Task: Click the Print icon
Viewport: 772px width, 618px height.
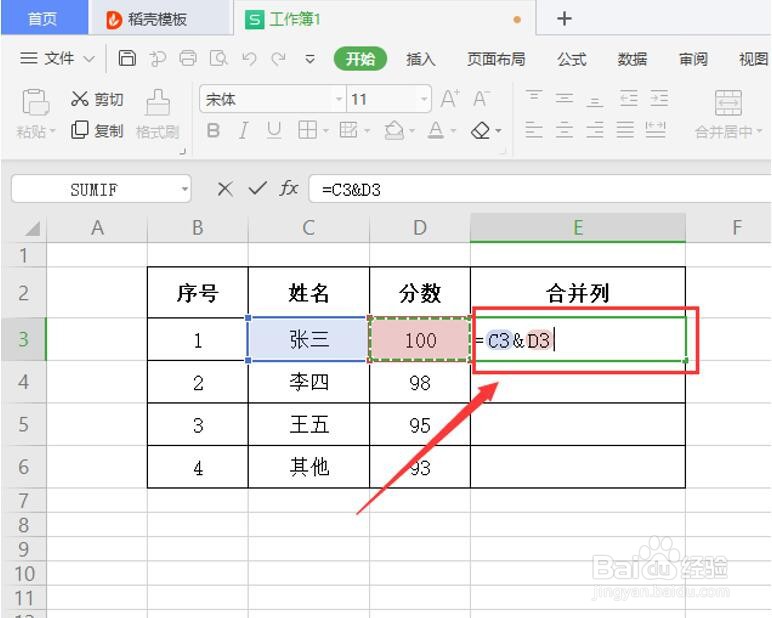Action: click(188, 58)
